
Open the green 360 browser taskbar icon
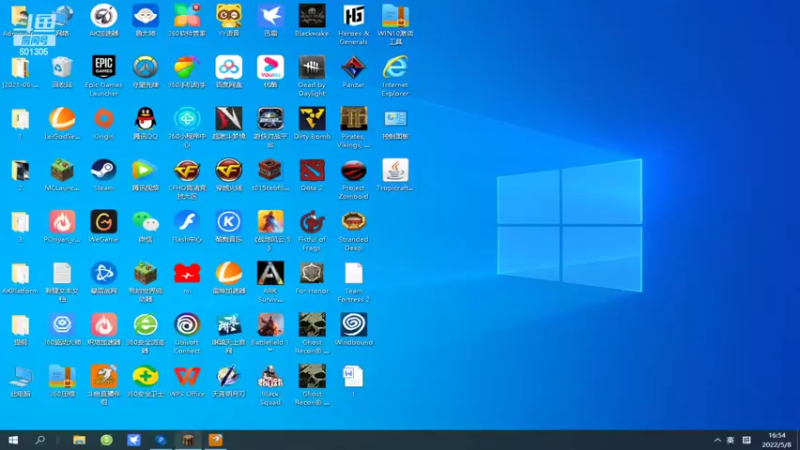point(106,440)
